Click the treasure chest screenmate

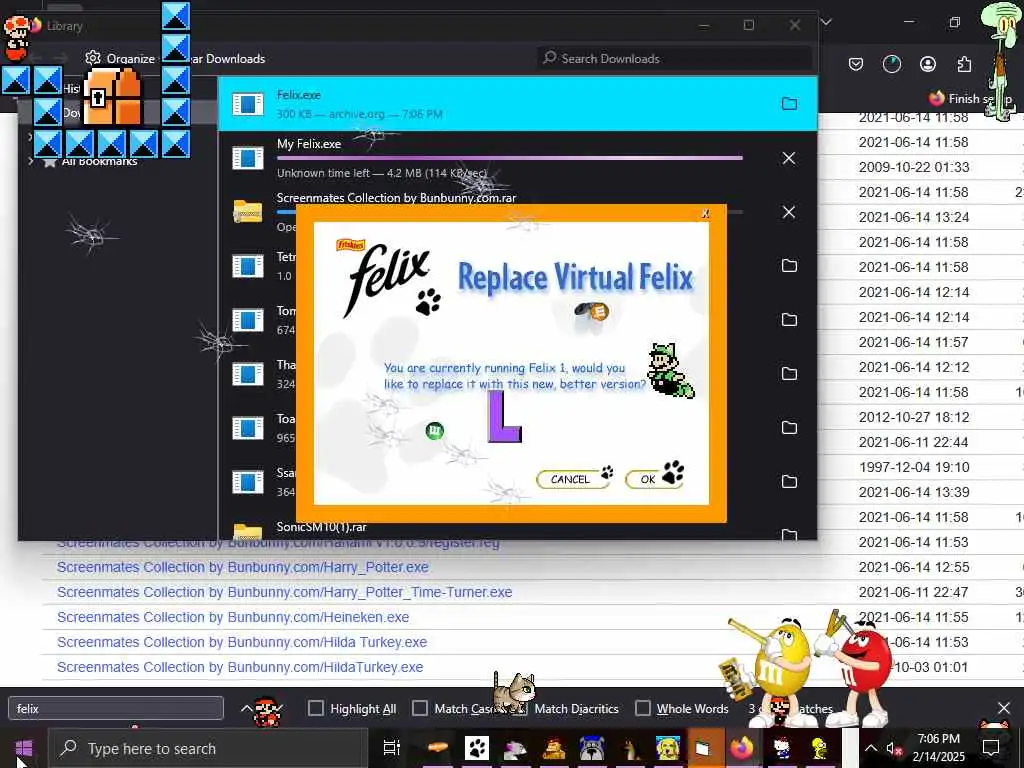pyautogui.click(x=112, y=96)
